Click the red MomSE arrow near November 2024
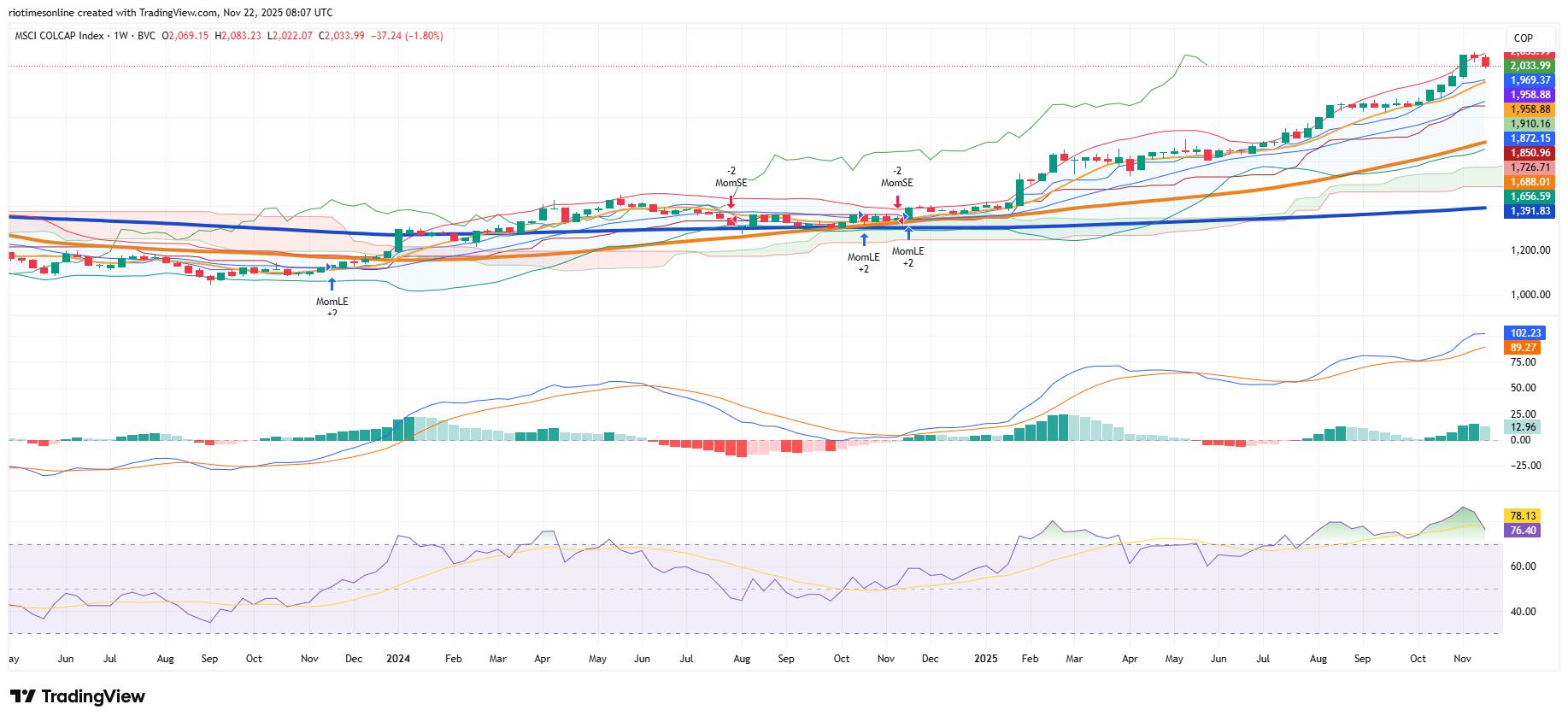The image size is (1568, 722). (x=896, y=200)
